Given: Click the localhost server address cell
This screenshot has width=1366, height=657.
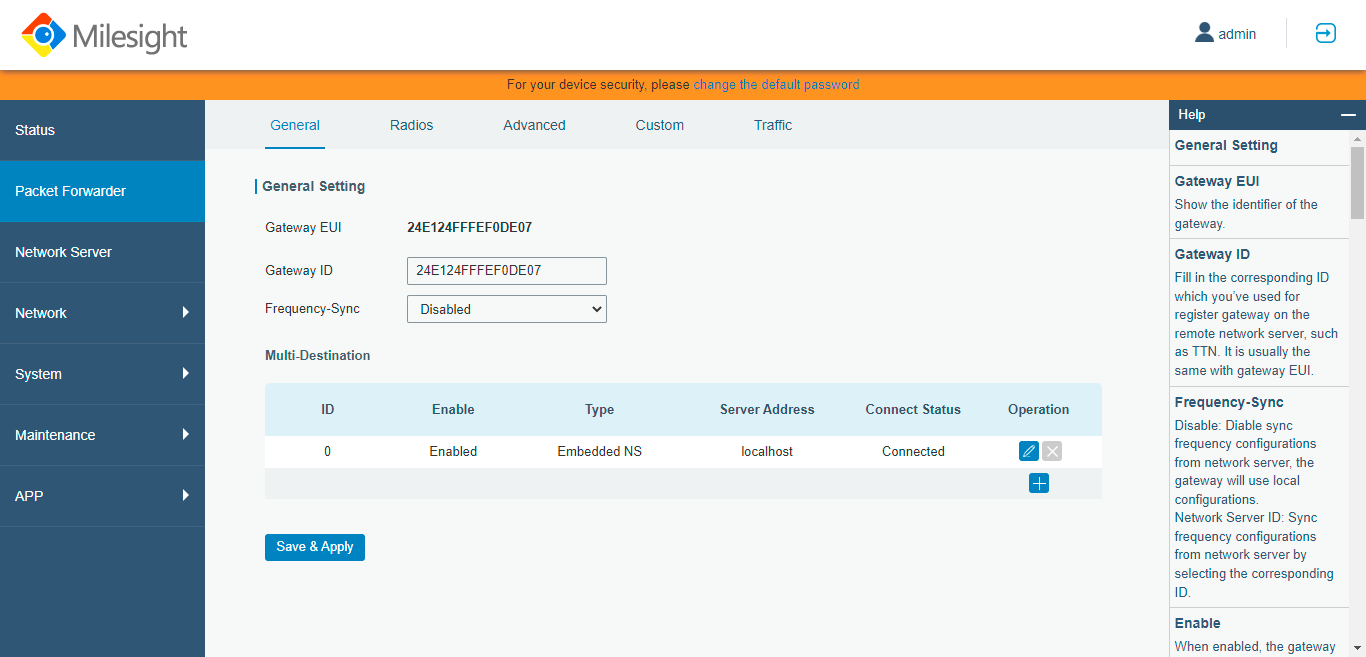Looking at the screenshot, I should 767,451.
